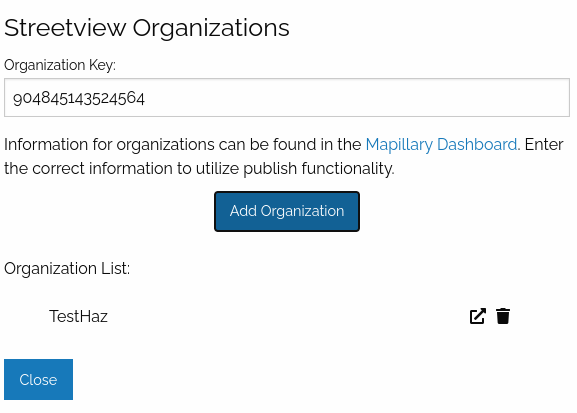Open TestHaz organization in external link
577x413 pixels.
coord(478,316)
